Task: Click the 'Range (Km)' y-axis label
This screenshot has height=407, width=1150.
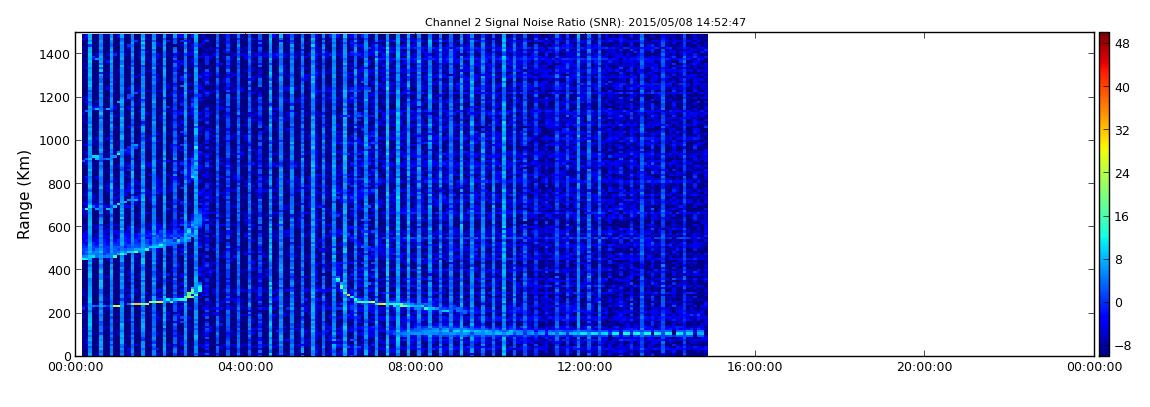Action: point(23,194)
